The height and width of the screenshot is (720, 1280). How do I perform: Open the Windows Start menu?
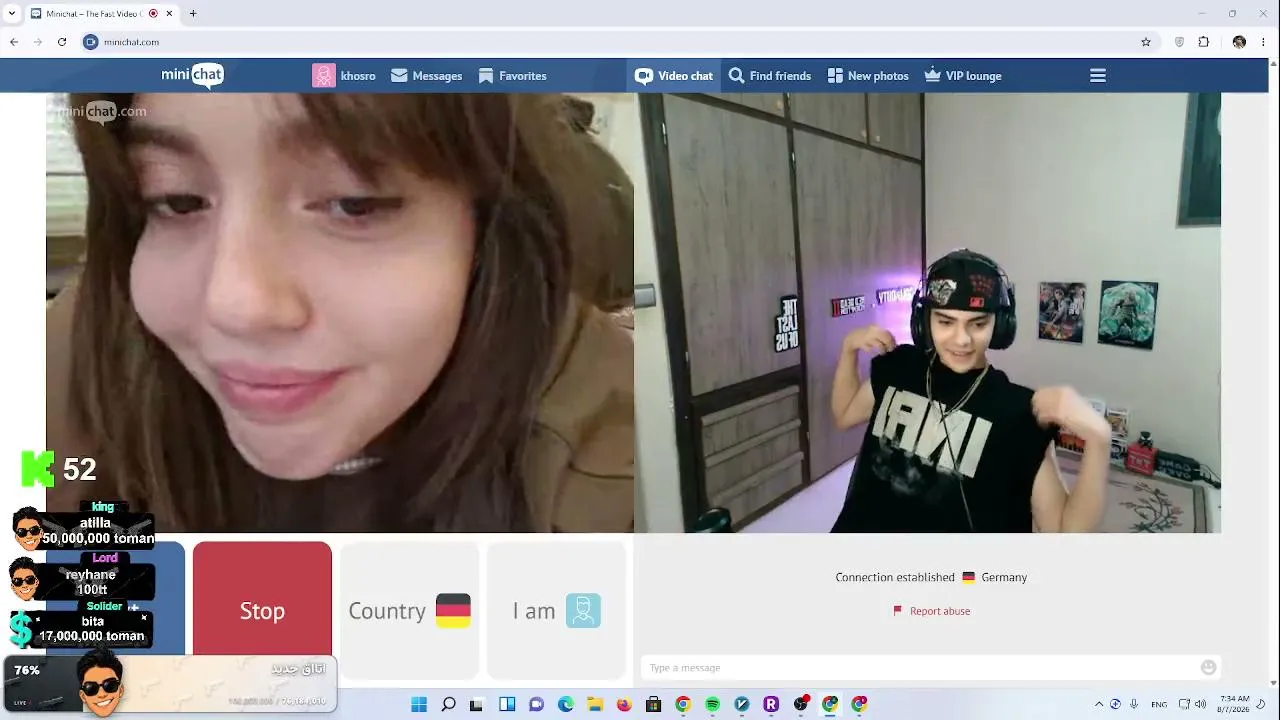[x=419, y=704]
